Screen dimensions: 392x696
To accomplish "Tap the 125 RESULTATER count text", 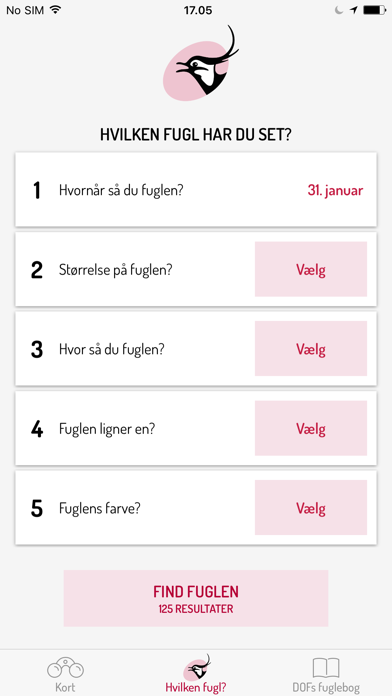I will coord(196,609).
